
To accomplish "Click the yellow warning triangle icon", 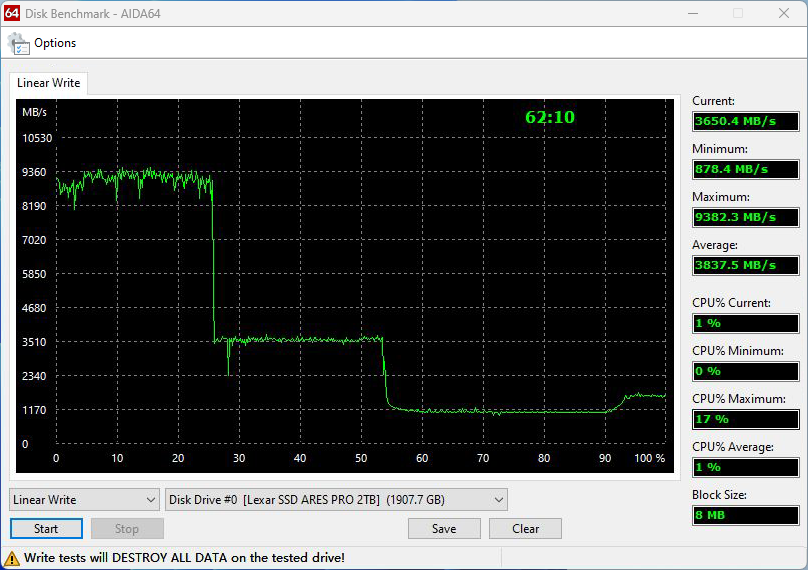I will (x=12, y=558).
